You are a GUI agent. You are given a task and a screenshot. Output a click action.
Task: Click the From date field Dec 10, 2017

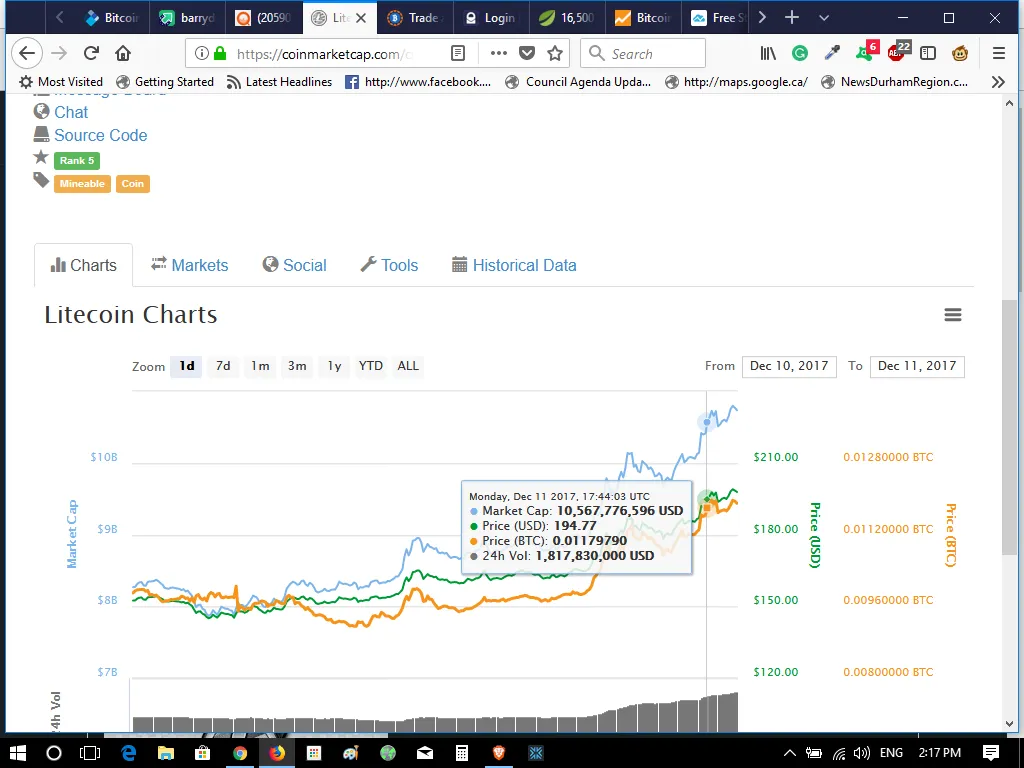click(x=789, y=366)
